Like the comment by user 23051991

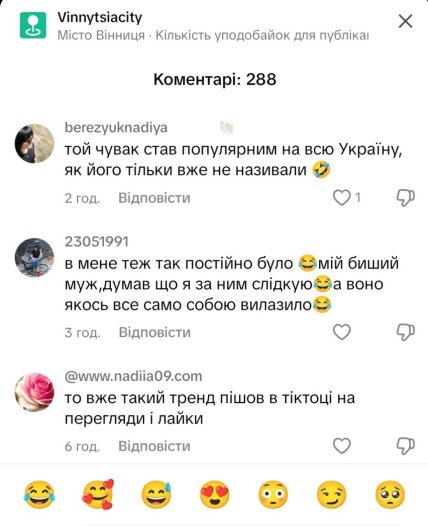(x=342, y=332)
